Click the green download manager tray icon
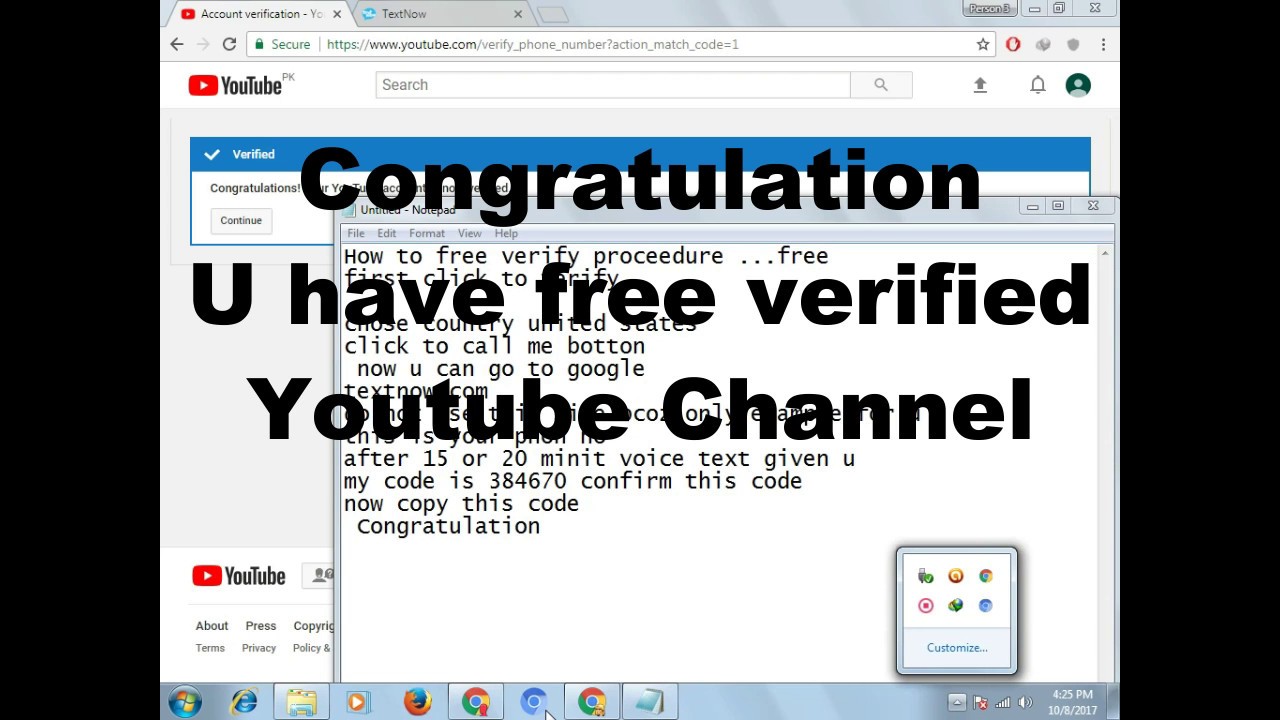Image resolution: width=1280 pixels, height=720 pixels. pyautogui.click(x=956, y=605)
